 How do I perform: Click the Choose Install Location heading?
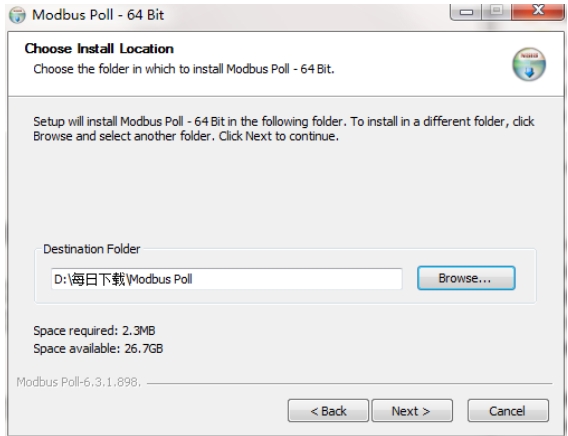point(99,49)
